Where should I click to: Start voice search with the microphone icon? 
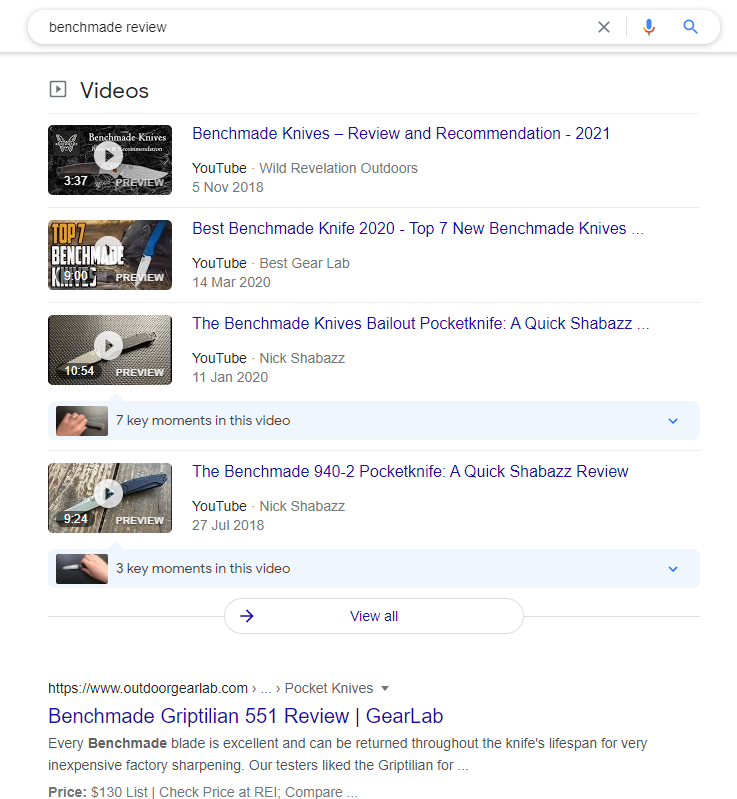(x=648, y=27)
